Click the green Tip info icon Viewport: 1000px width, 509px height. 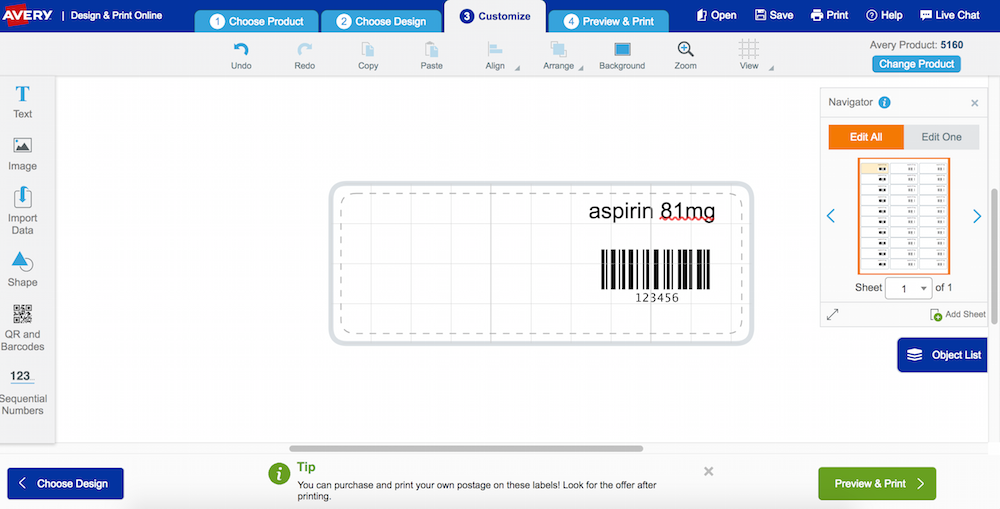tap(279, 473)
